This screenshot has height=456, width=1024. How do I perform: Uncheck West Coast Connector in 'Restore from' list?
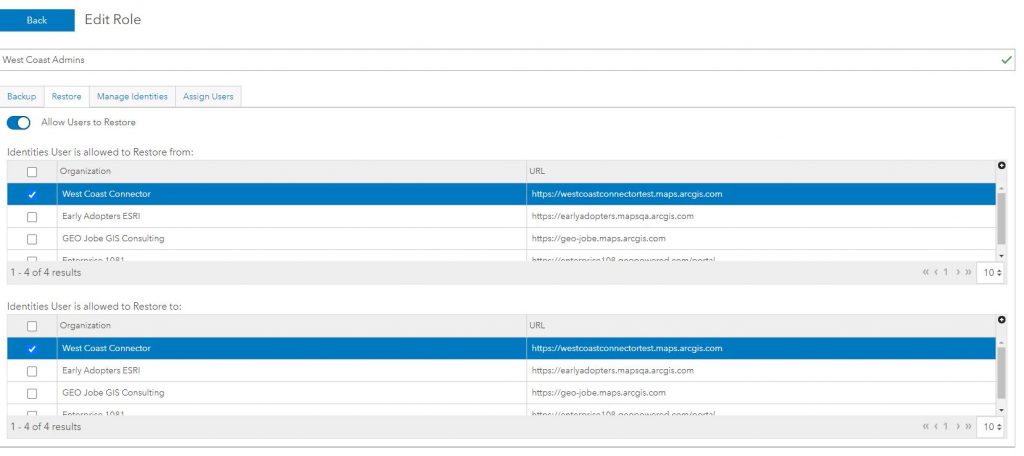point(32,194)
